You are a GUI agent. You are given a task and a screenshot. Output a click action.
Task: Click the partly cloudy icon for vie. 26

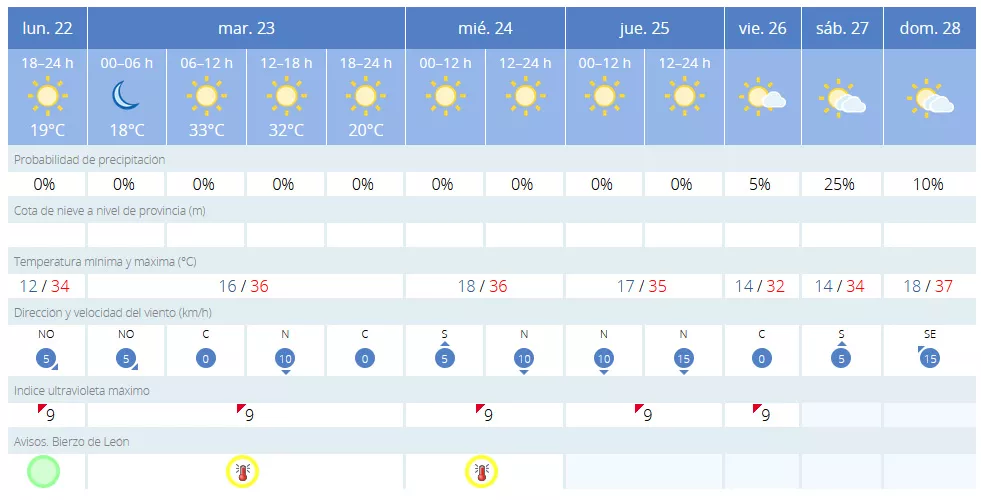[762, 98]
